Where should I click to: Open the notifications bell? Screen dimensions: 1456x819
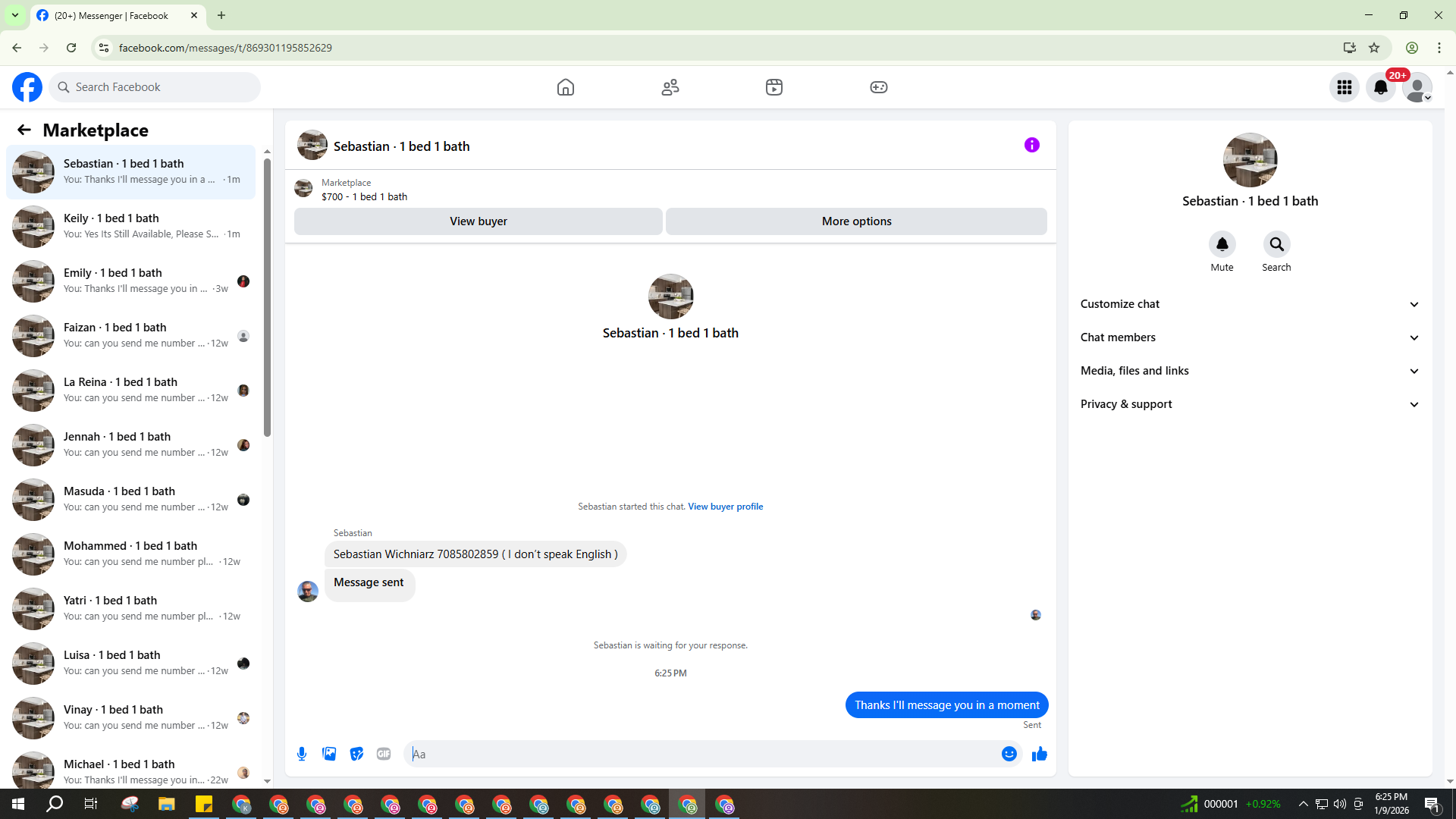[1381, 87]
